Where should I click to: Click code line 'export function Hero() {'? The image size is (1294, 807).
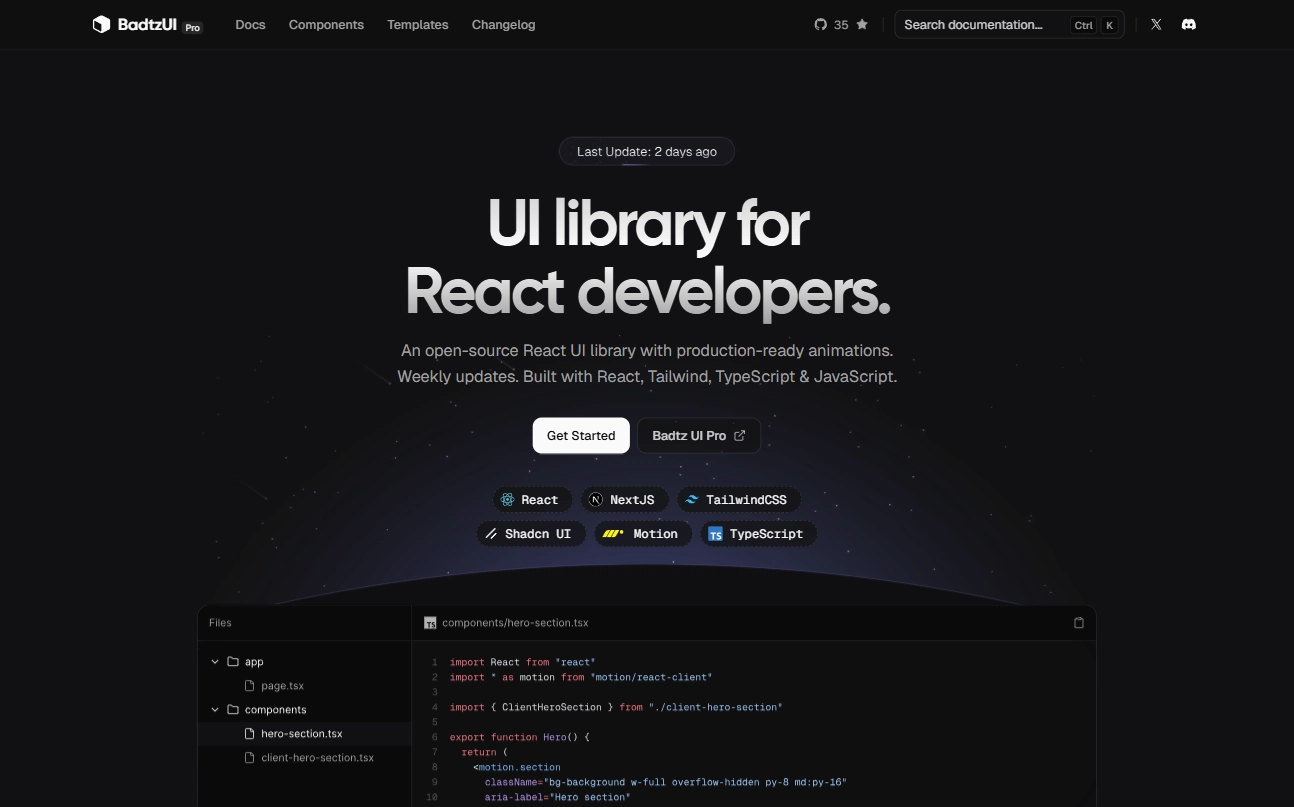click(x=520, y=737)
